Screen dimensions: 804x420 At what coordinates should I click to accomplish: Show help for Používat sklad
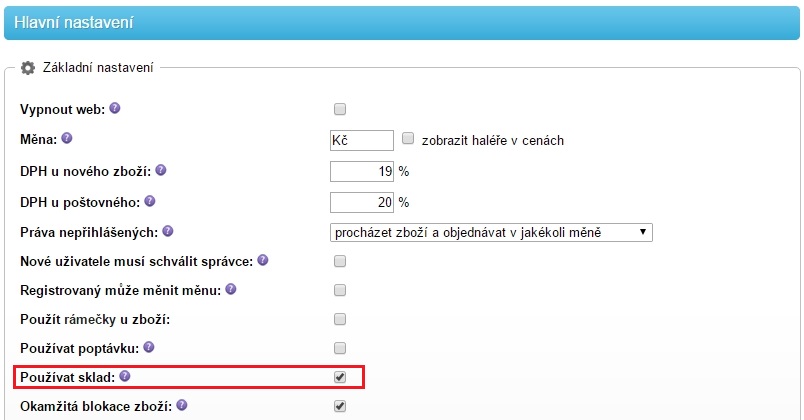[125, 377]
